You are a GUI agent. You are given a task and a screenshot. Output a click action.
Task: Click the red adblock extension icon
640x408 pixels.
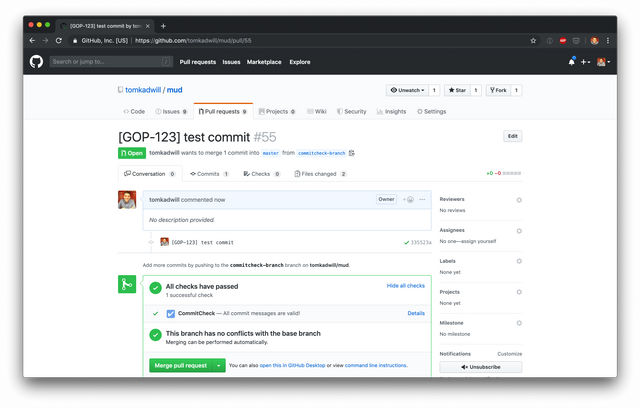(x=563, y=40)
